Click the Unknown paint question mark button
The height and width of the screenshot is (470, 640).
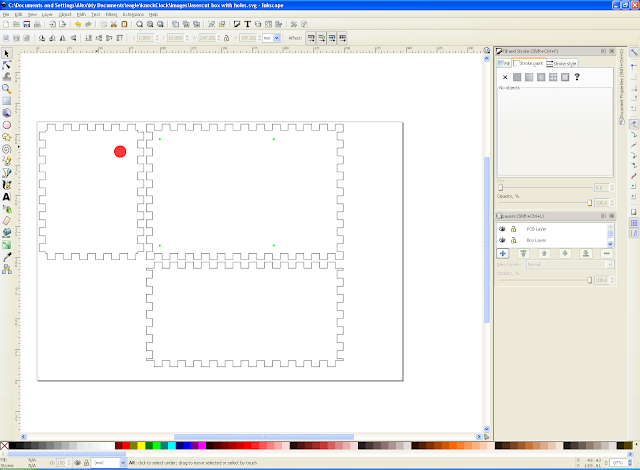pos(577,77)
